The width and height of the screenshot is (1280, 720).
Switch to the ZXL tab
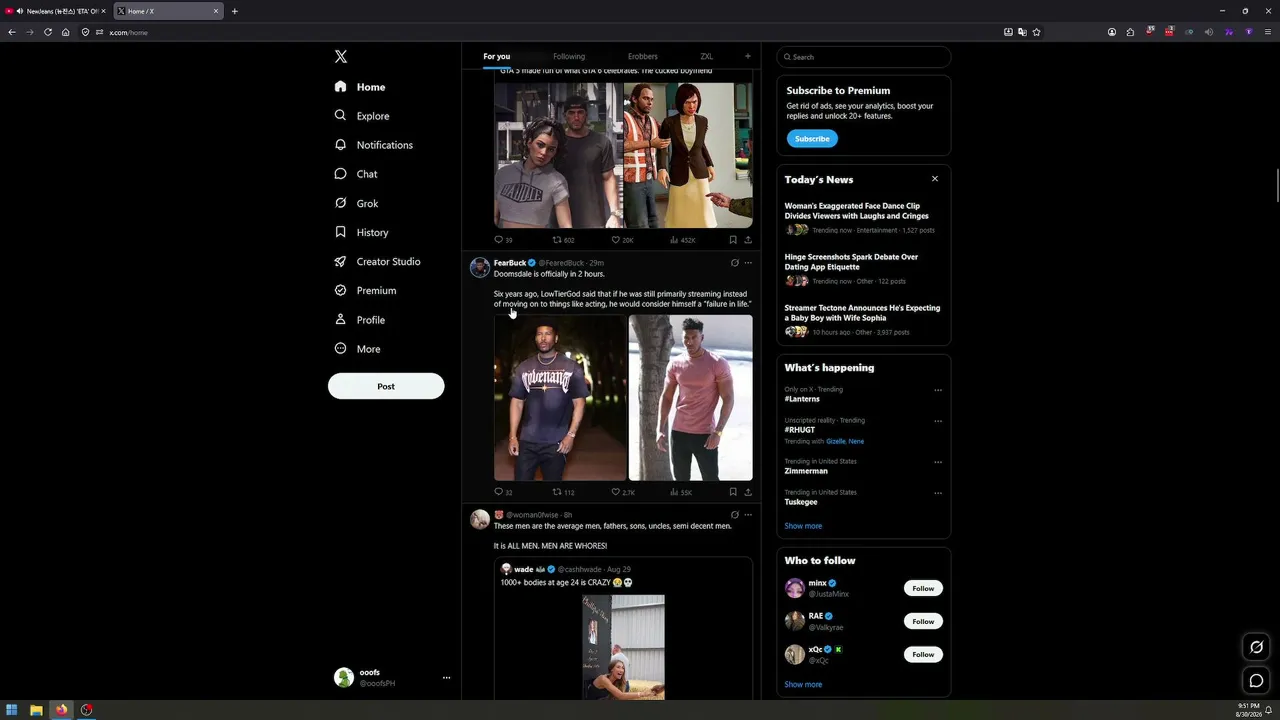(x=706, y=57)
